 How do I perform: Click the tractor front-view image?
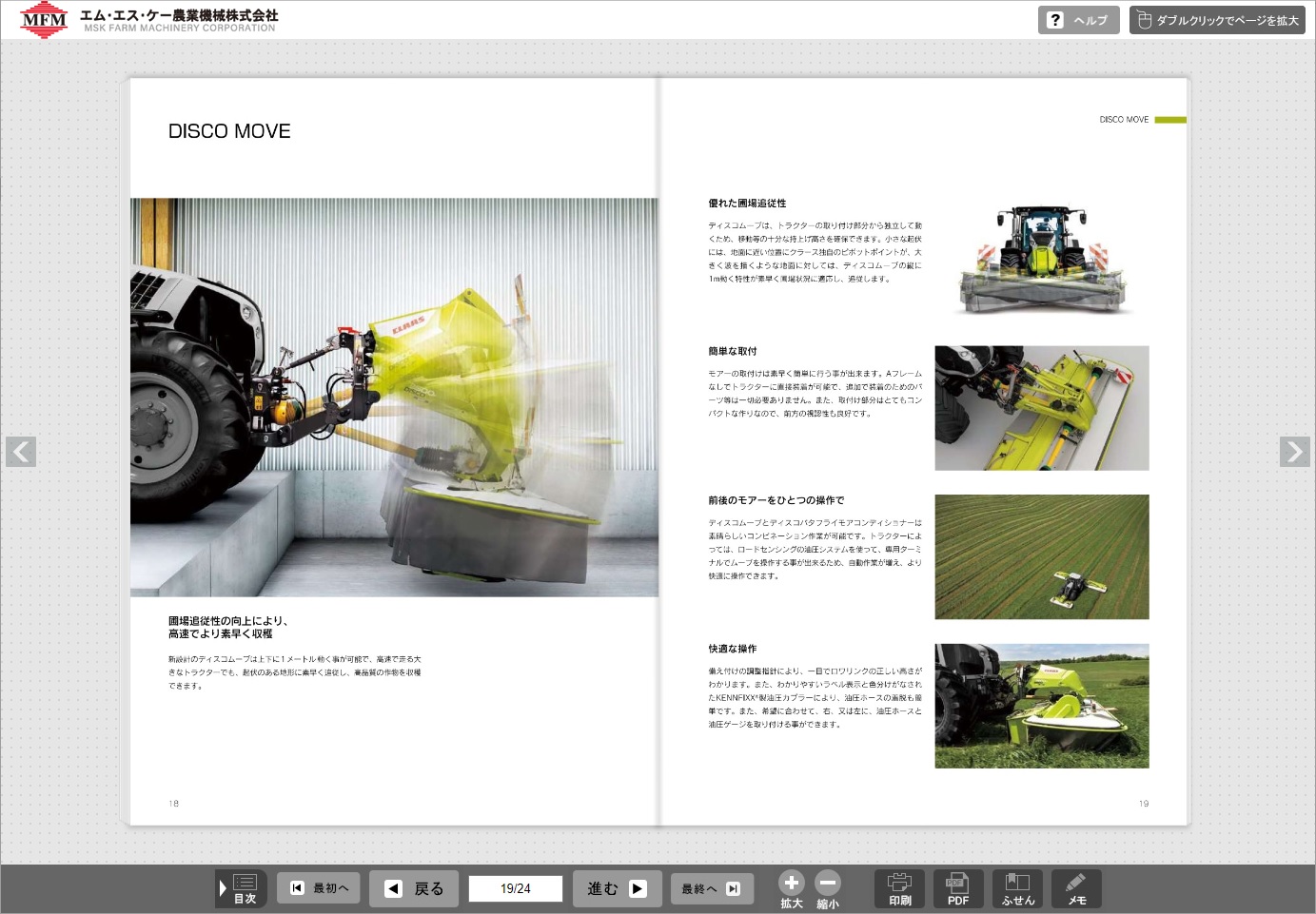[1042, 259]
